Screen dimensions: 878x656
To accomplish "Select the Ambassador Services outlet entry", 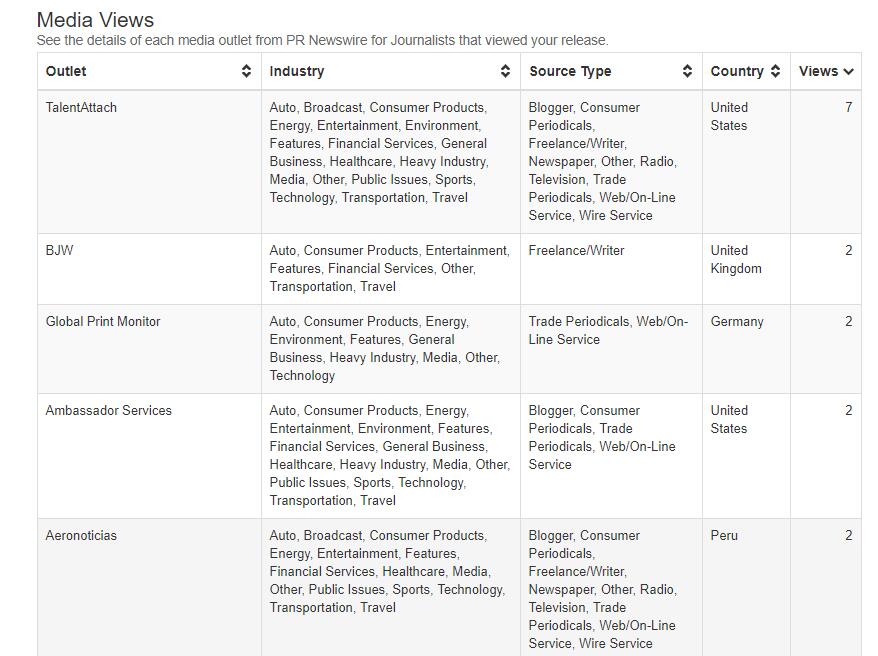I will point(109,410).
